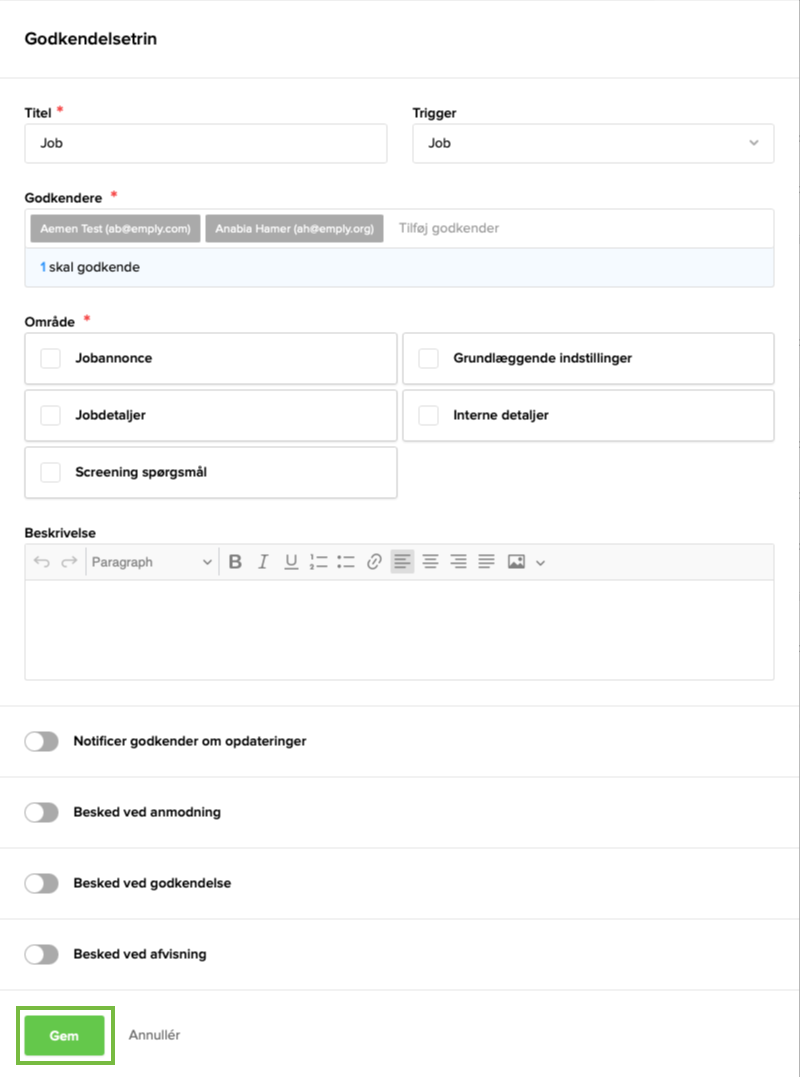The image size is (800, 1077).
Task: Toggle underline in the Beskrivelse toolbar
Action: click(x=291, y=562)
